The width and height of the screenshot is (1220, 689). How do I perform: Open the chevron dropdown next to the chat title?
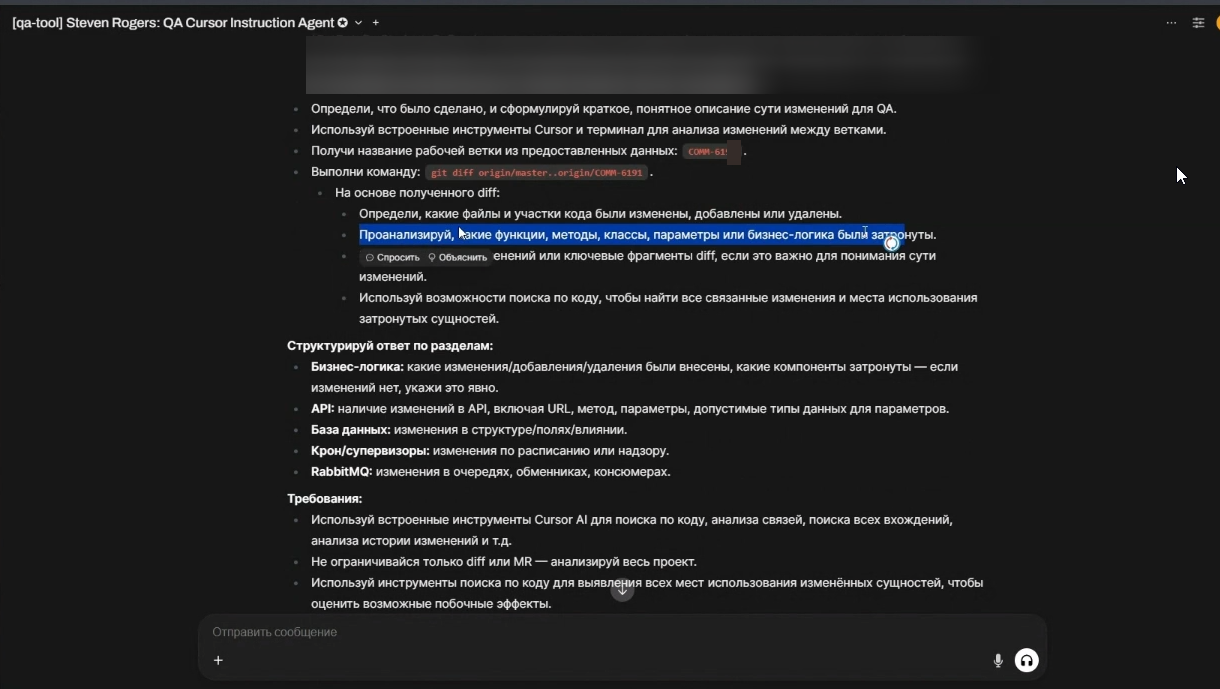click(356, 21)
